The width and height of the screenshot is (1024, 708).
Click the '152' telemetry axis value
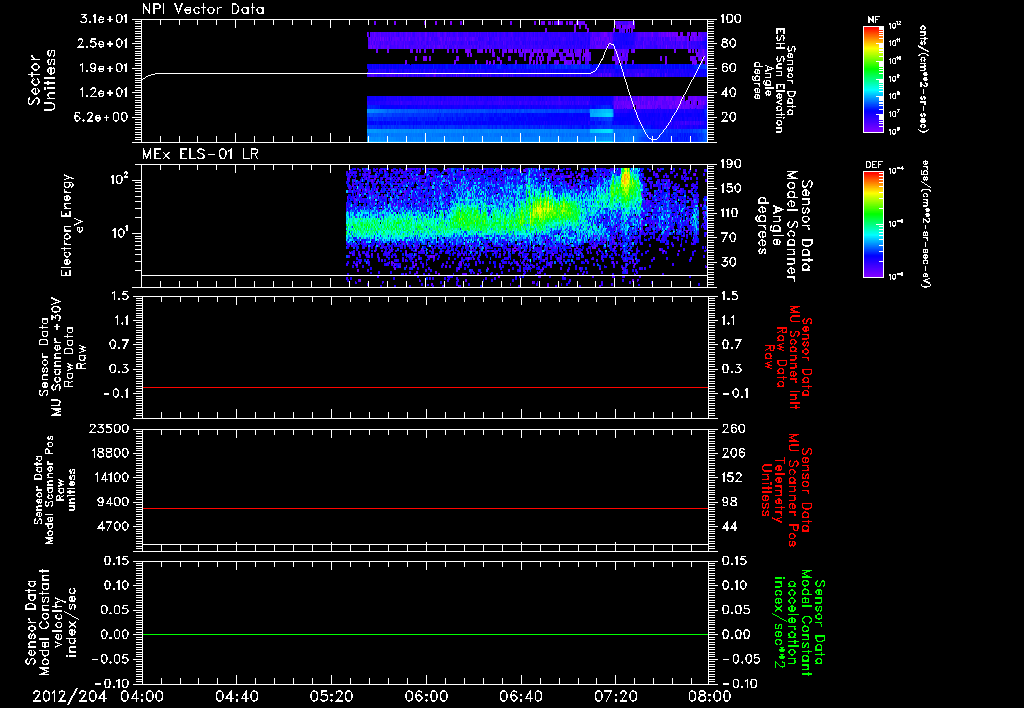pos(731,477)
